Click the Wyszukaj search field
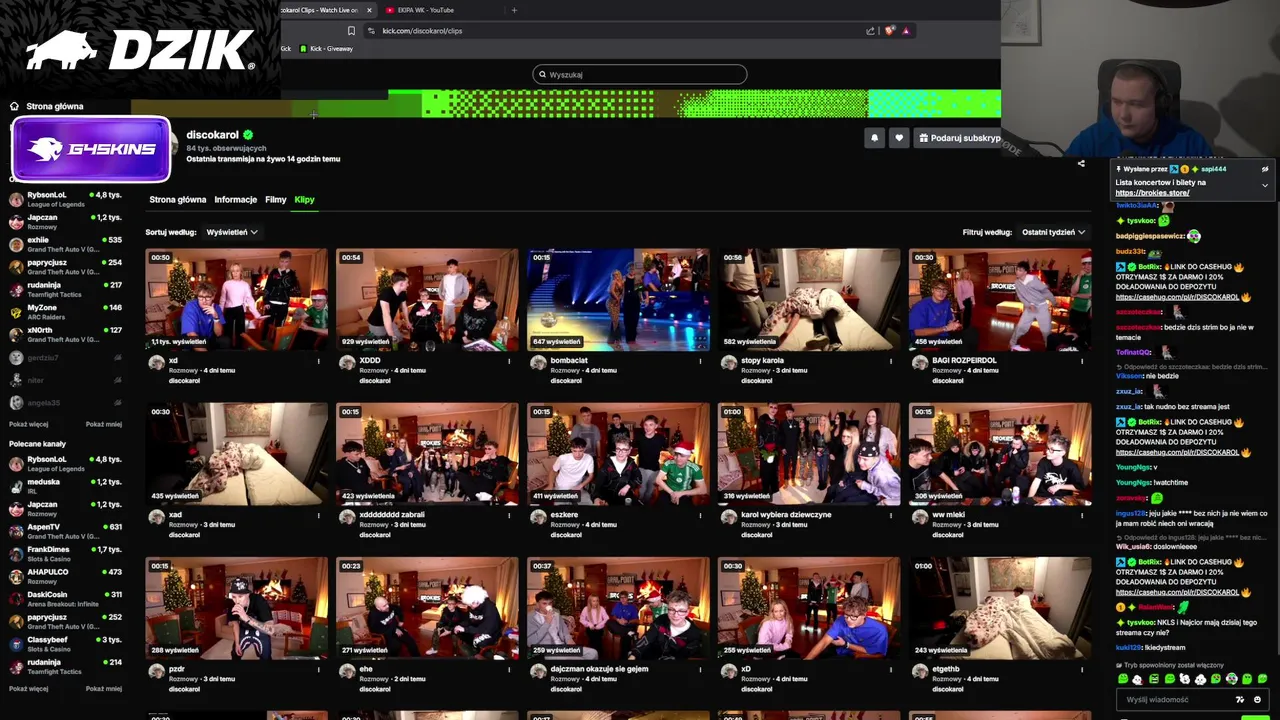Image resolution: width=1280 pixels, height=720 pixels. click(x=640, y=74)
